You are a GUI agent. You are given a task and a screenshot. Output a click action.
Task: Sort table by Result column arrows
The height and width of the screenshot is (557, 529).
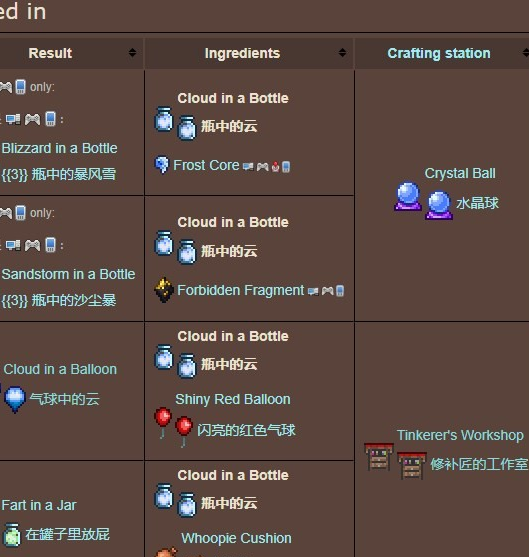pyautogui.click(x=132, y=53)
